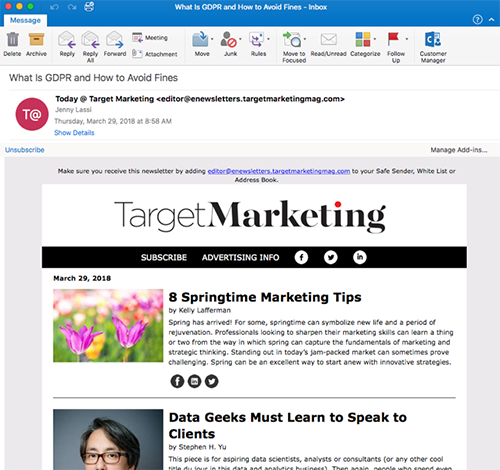Click the Redo arrow in title bar

tap(72, 7)
